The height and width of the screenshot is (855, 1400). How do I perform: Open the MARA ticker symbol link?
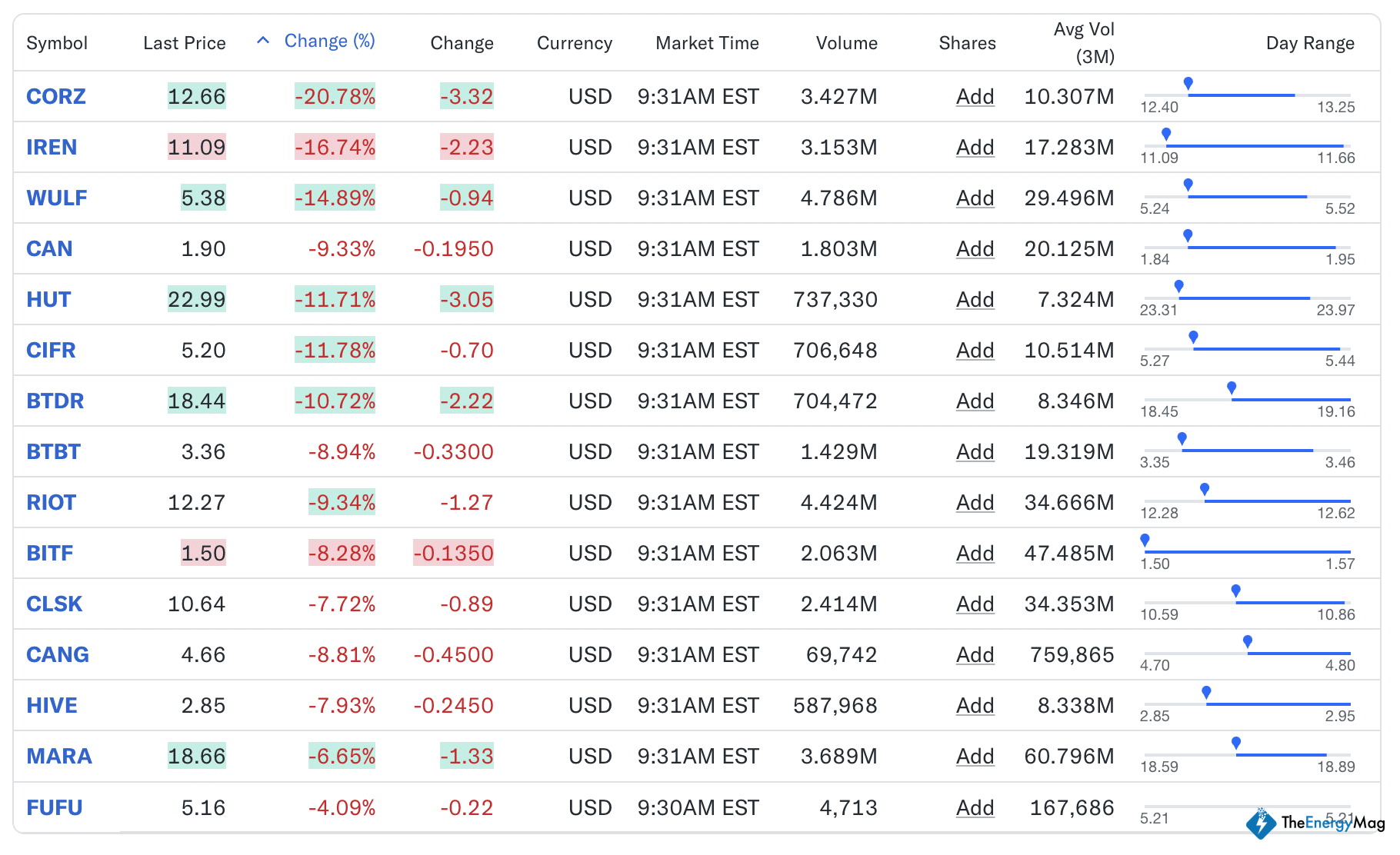(x=59, y=757)
